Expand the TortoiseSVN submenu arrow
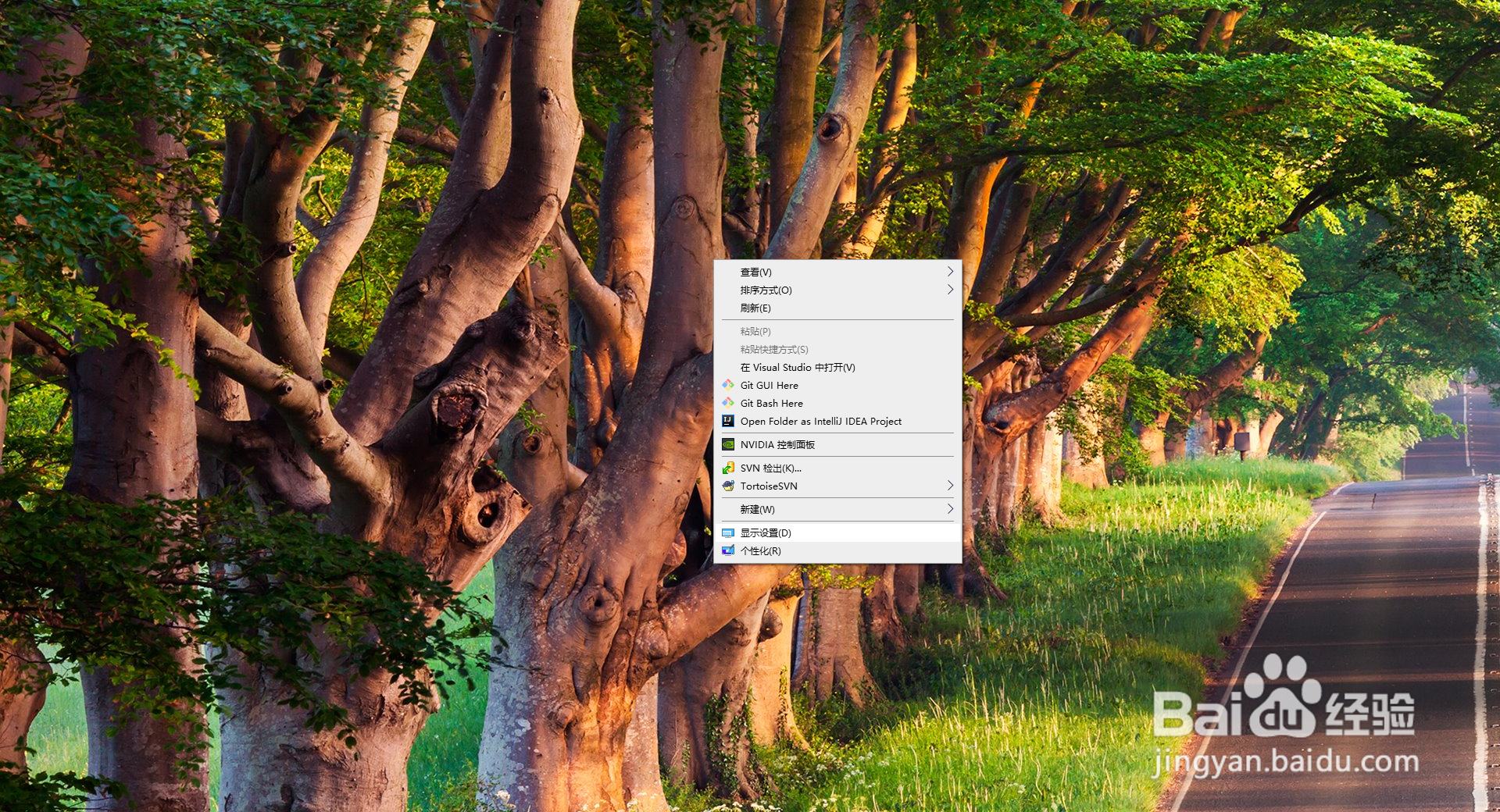This screenshot has width=1500, height=812. tap(950, 486)
